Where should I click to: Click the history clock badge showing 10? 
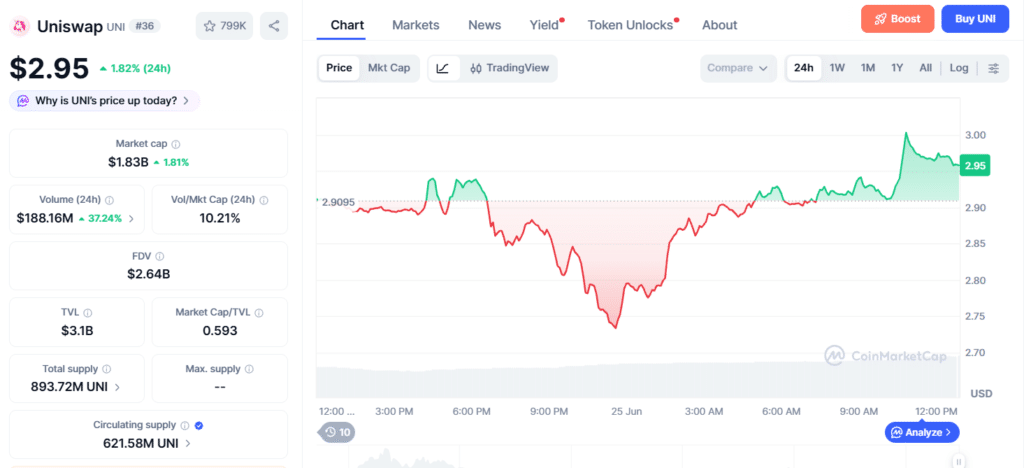pyautogui.click(x=337, y=431)
